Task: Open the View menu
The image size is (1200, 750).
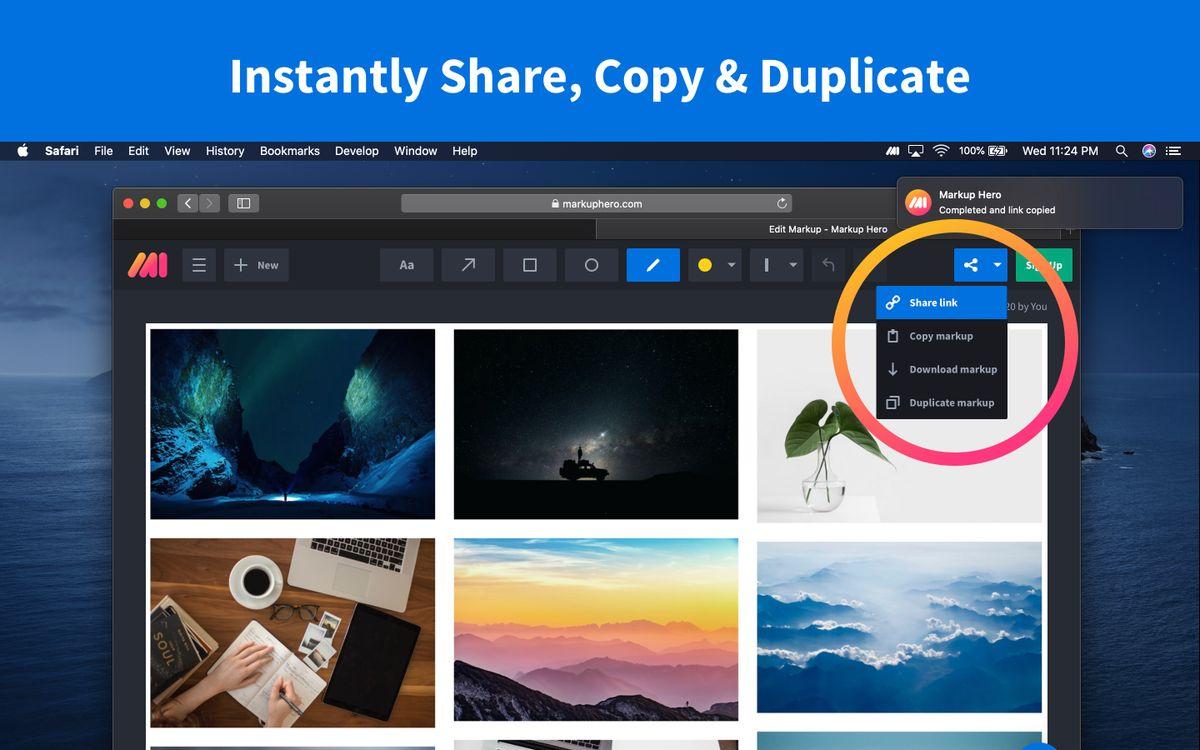Action: (x=177, y=151)
